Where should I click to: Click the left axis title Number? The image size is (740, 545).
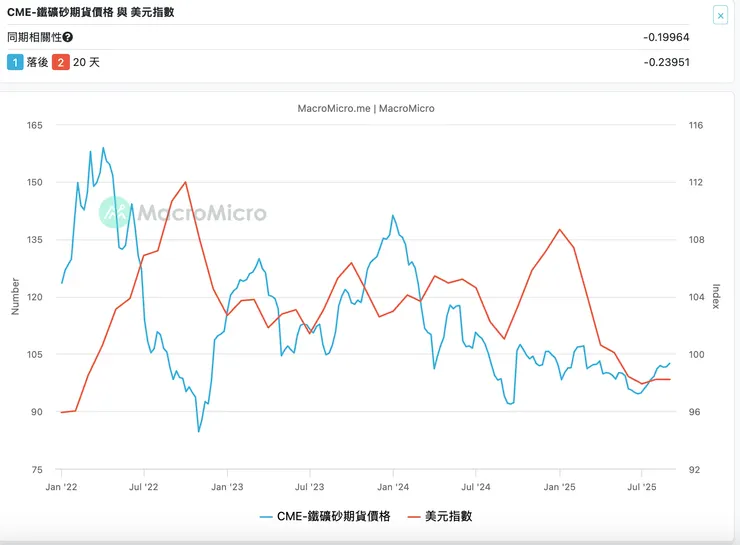[x=15, y=297]
